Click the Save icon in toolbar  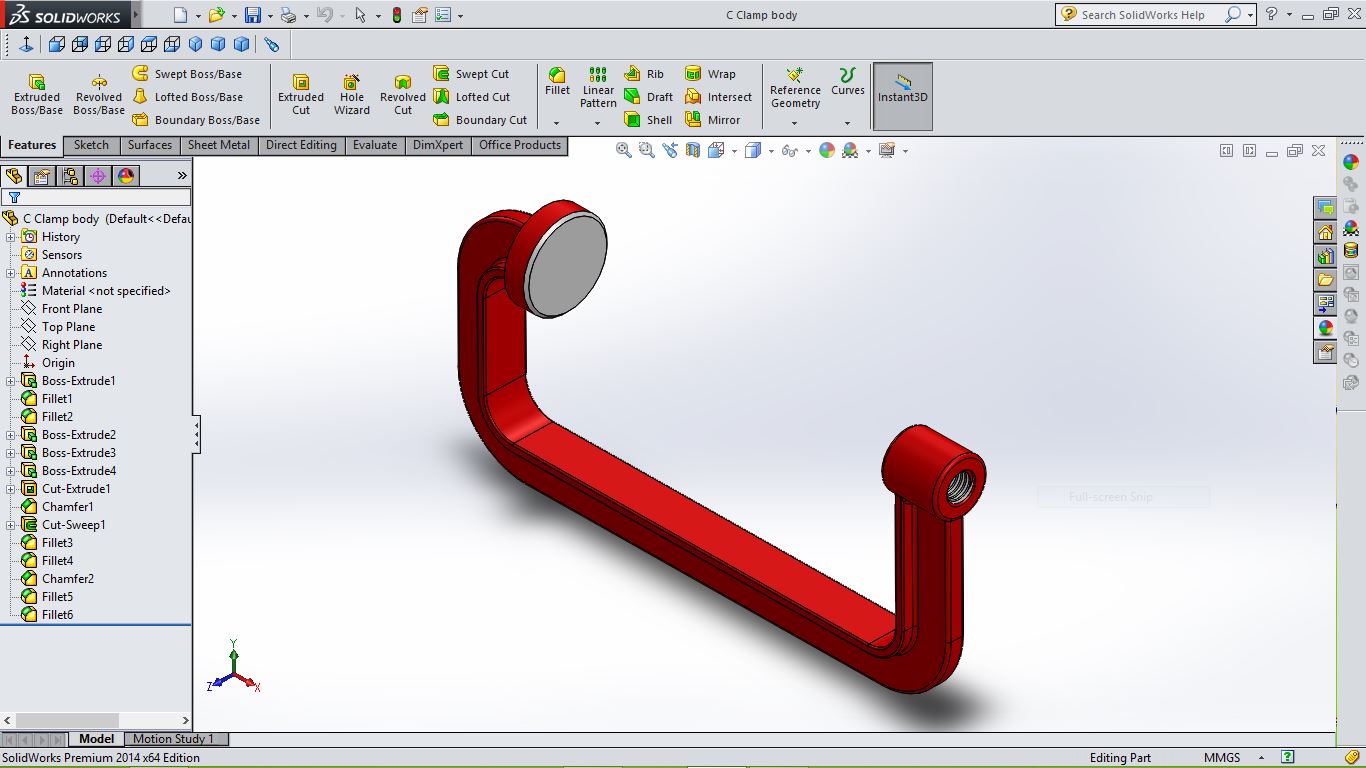[253, 15]
